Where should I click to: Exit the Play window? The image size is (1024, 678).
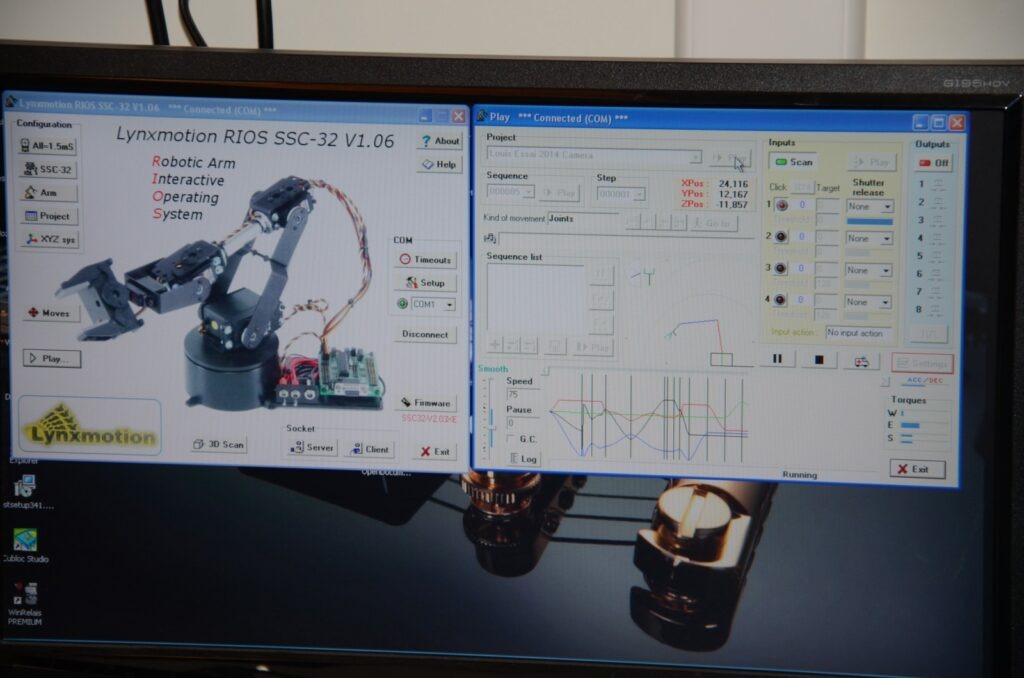pyautogui.click(x=917, y=469)
